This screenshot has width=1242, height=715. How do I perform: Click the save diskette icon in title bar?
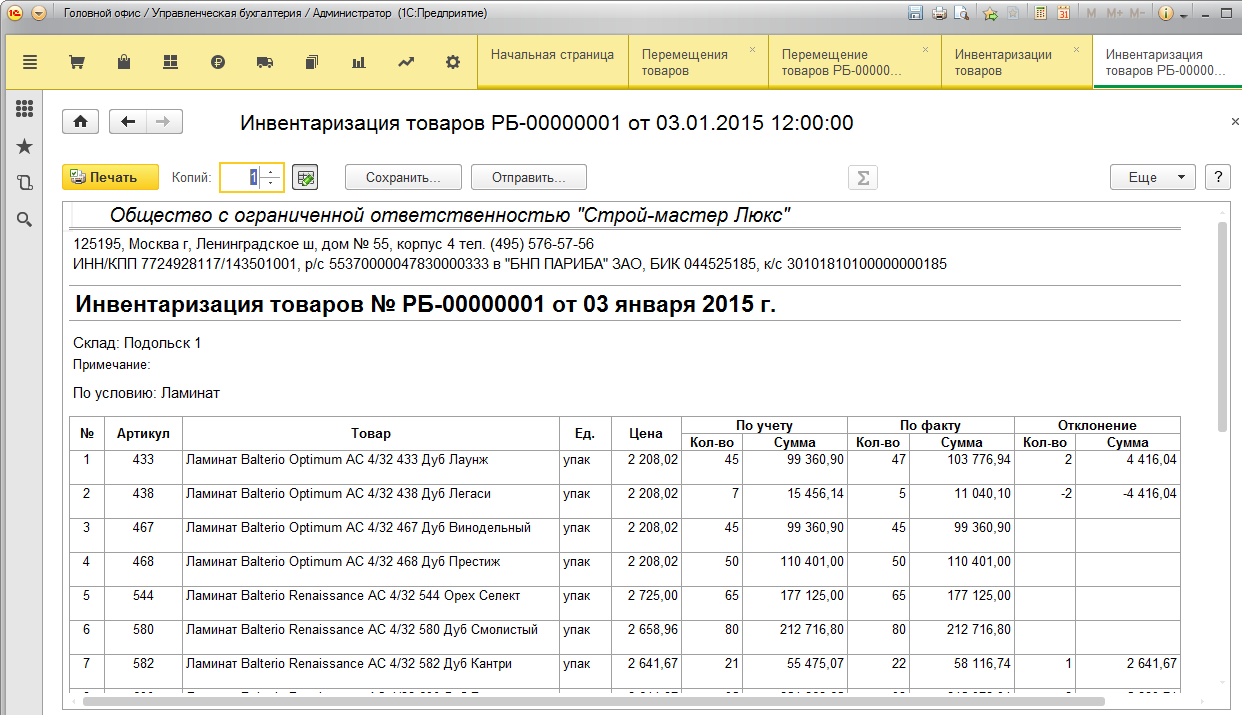point(914,13)
